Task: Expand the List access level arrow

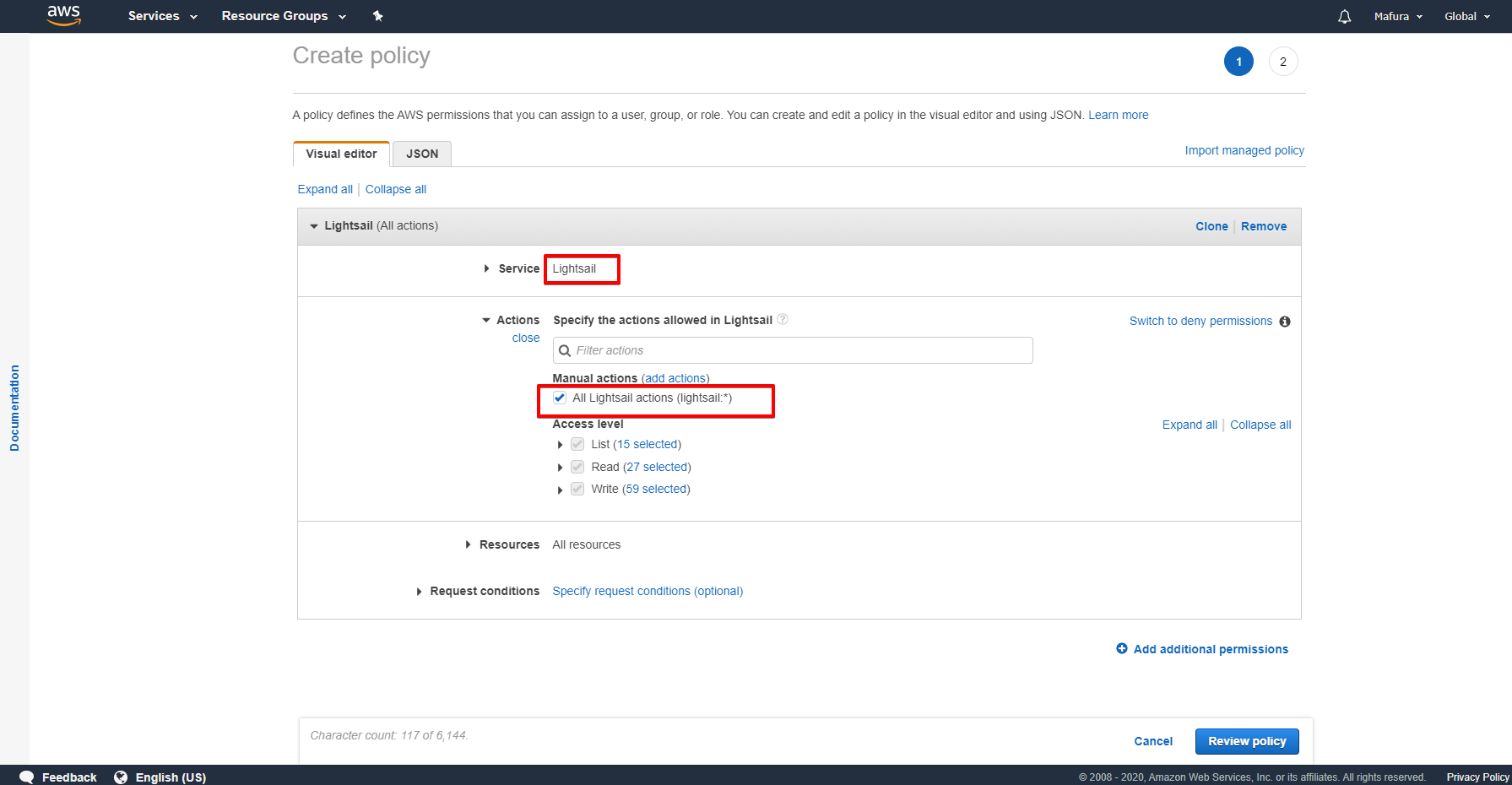Action: 560,445
